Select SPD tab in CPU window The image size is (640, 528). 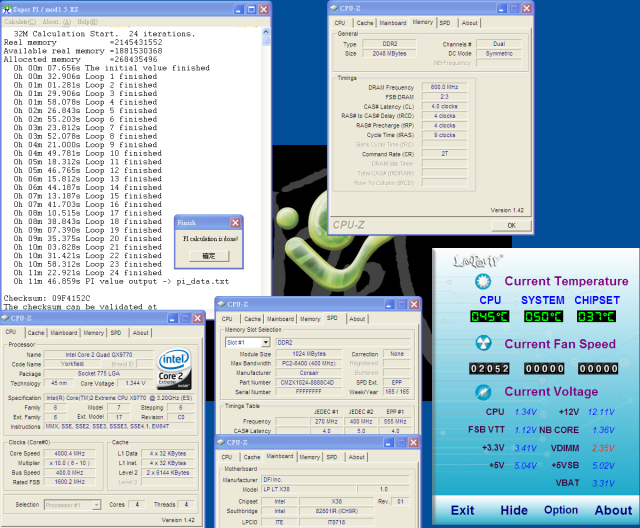116,333
